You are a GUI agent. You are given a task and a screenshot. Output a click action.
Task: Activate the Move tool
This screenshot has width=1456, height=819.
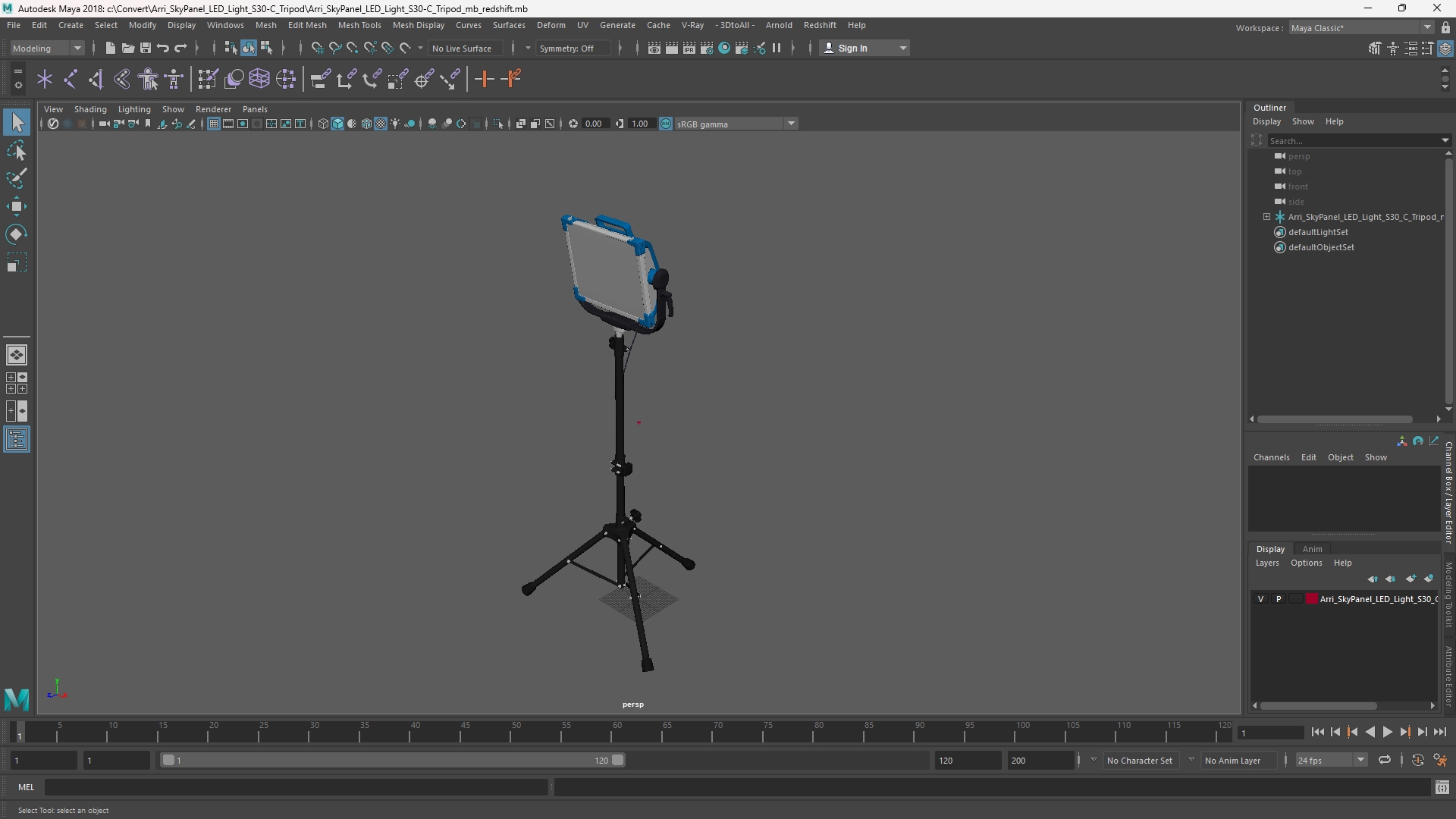(17, 206)
